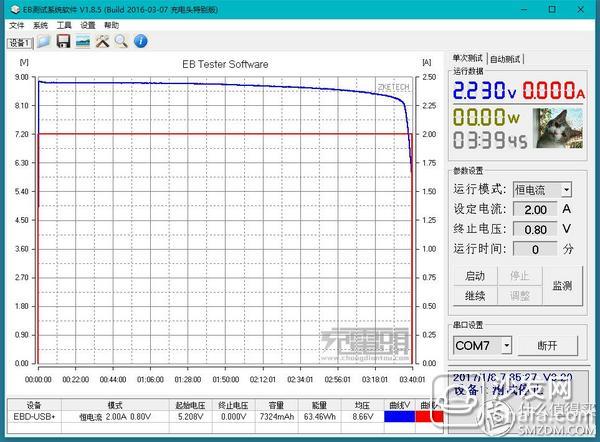Click the cat photo thumbnail

558,129
